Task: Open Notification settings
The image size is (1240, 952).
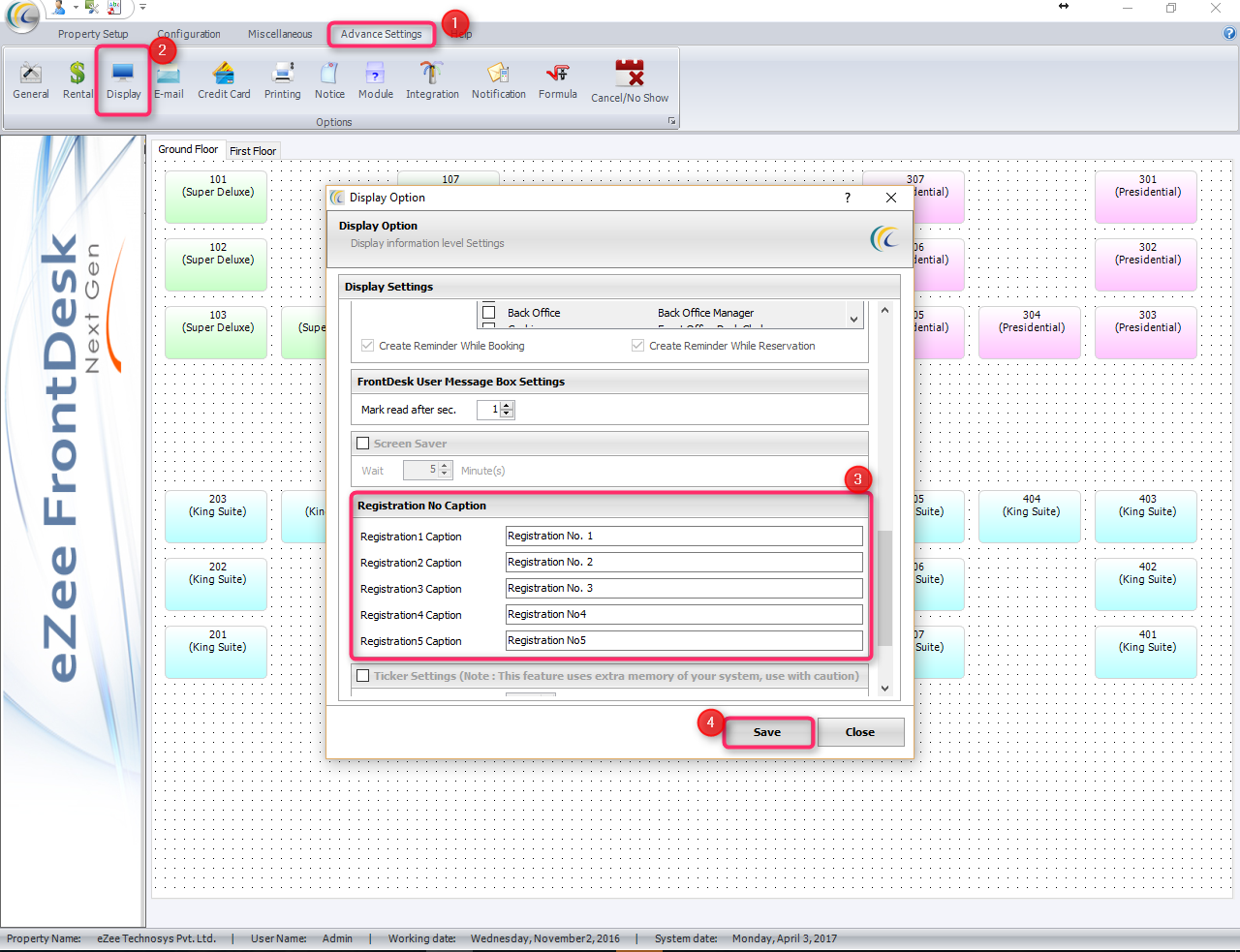Action: (x=499, y=80)
